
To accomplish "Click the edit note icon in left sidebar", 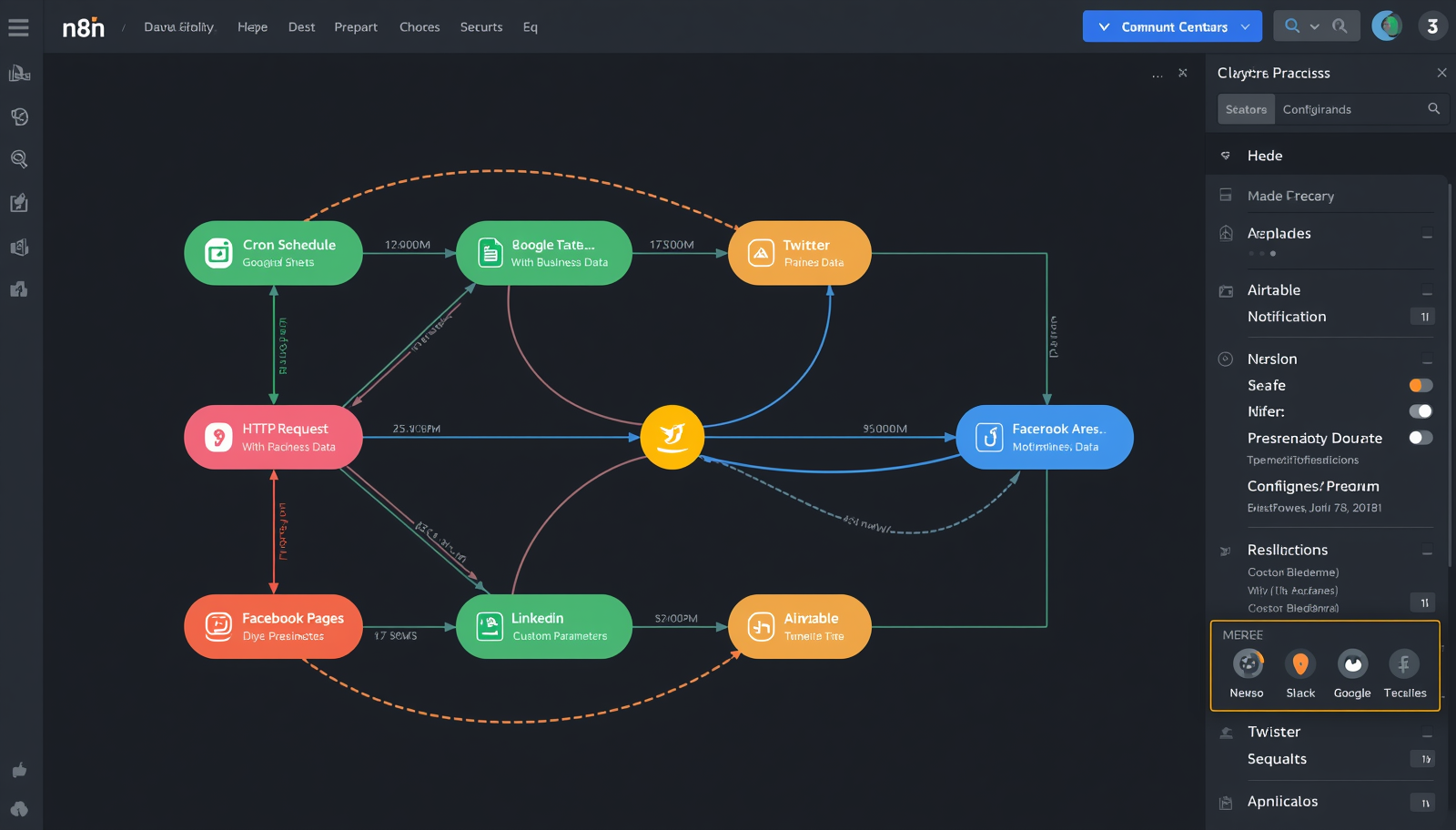I will pos(19,203).
